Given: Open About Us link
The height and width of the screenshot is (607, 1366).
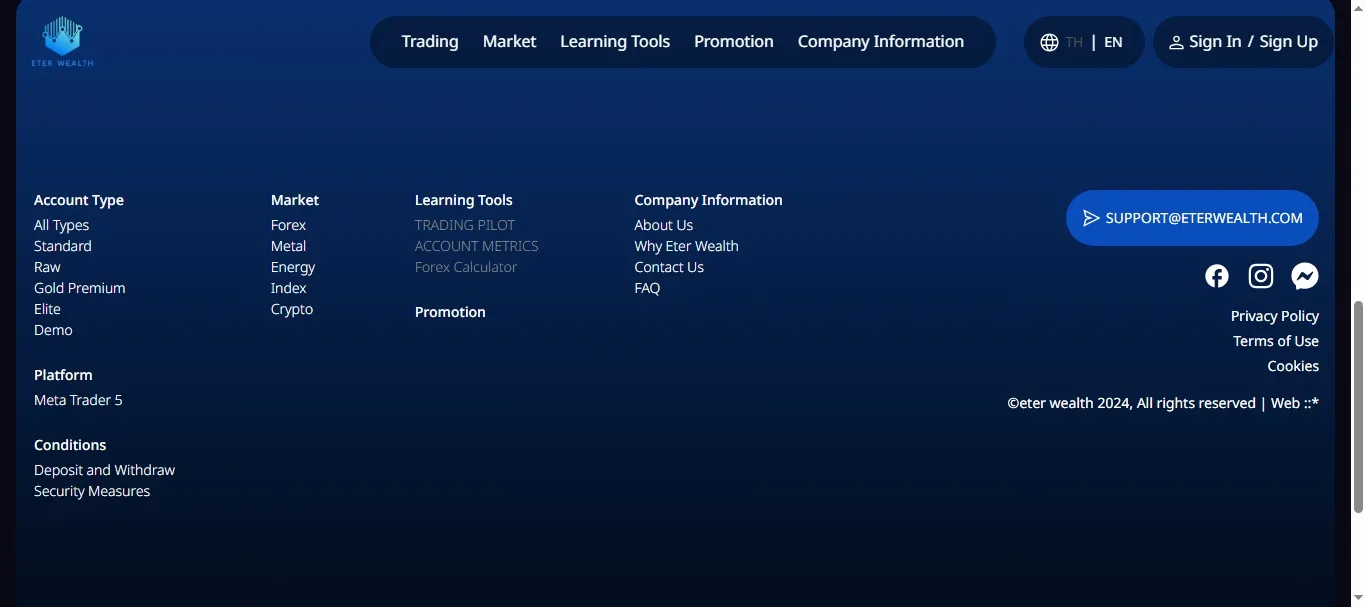Looking at the screenshot, I should [x=663, y=225].
